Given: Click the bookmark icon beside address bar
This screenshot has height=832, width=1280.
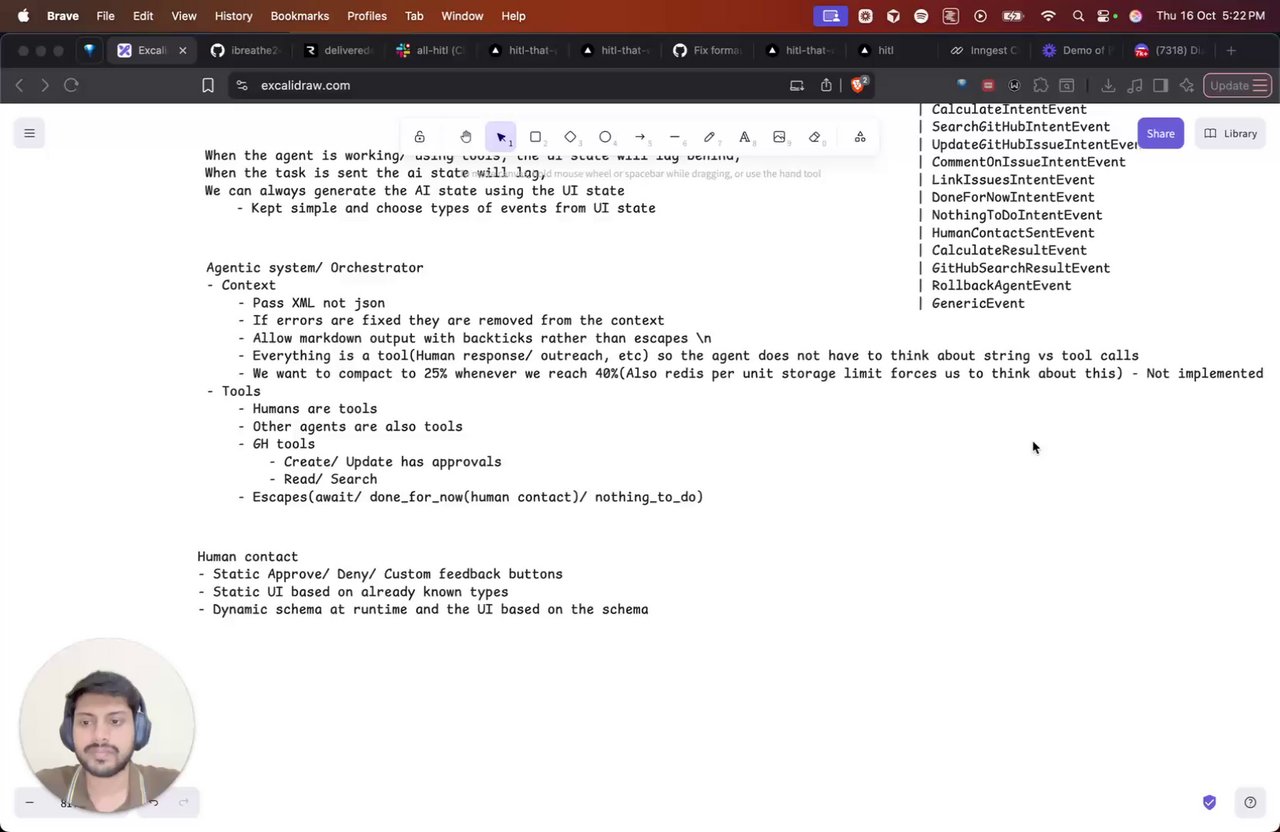Looking at the screenshot, I should [x=208, y=85].
